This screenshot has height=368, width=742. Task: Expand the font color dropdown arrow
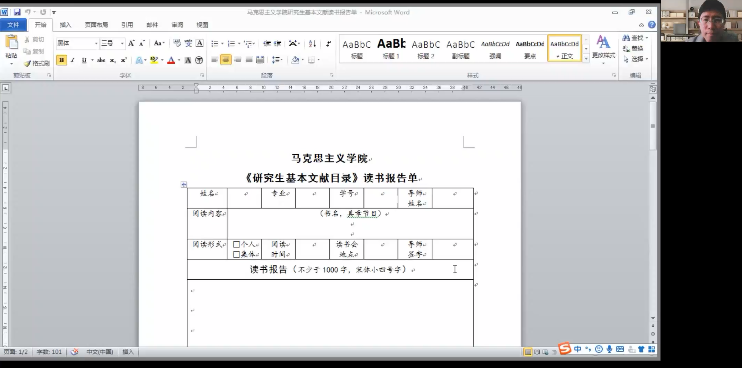pyautogui.click(x=179, y=60)
